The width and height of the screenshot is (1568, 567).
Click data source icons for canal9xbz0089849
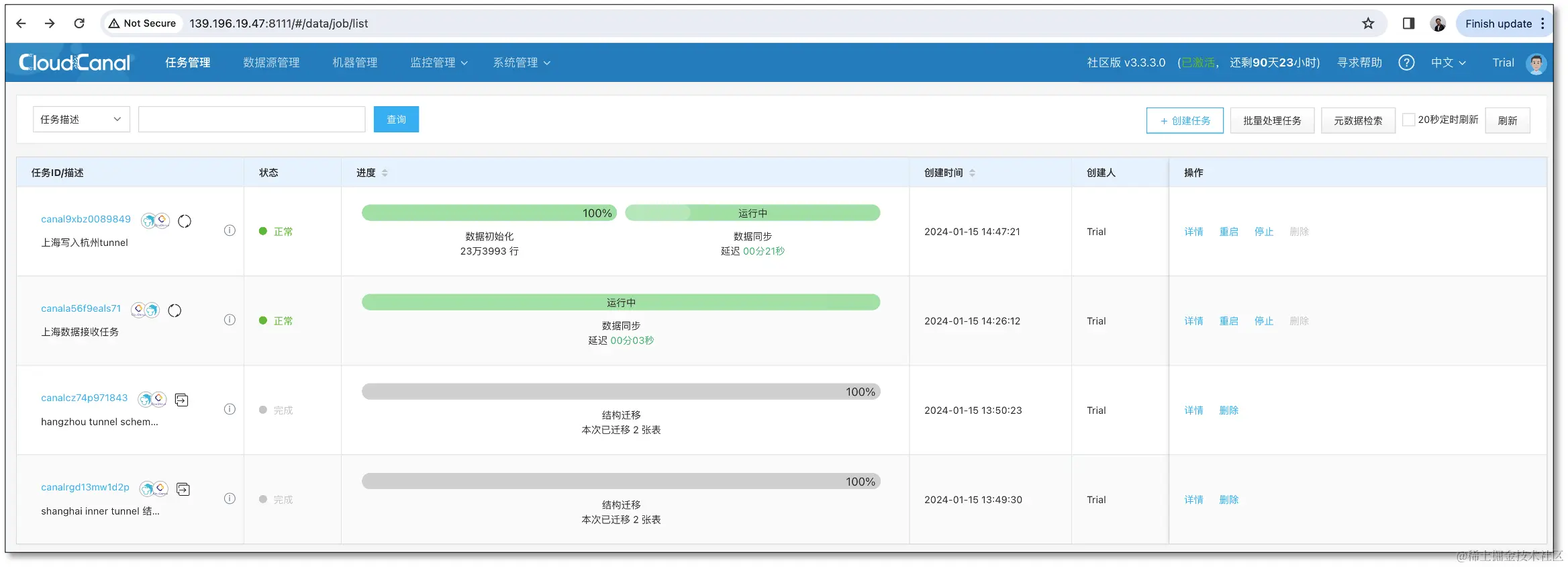tap(155, 221)
